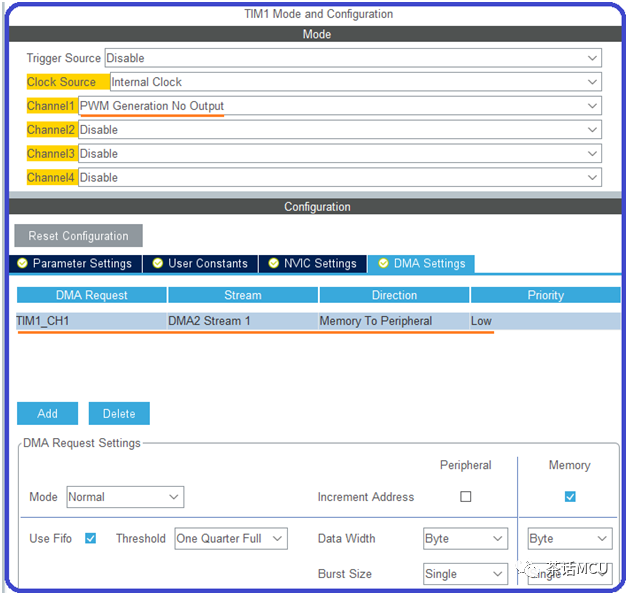Open the Trigger Source dropdown
This screenshot has width=628, height=595.
(x=353, y=58)
